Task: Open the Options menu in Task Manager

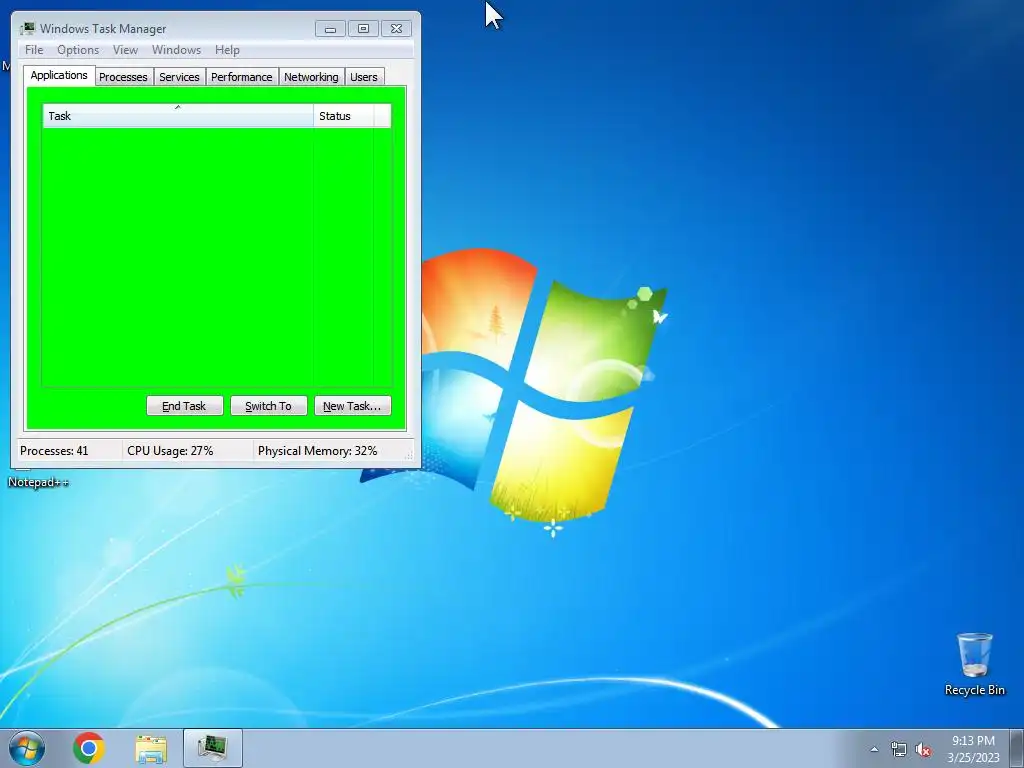Action: [x=78, y=50]
